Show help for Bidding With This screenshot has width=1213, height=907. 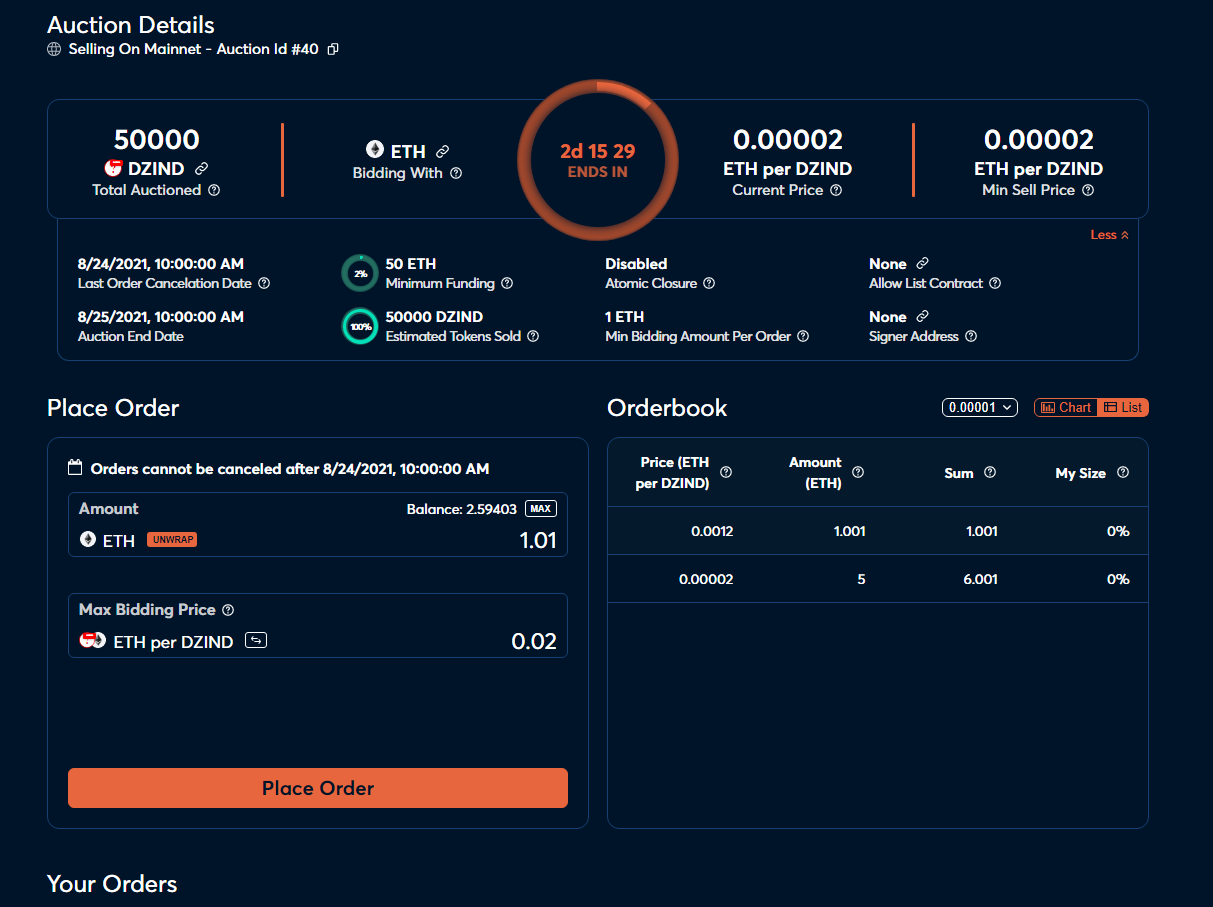(456, 173)
